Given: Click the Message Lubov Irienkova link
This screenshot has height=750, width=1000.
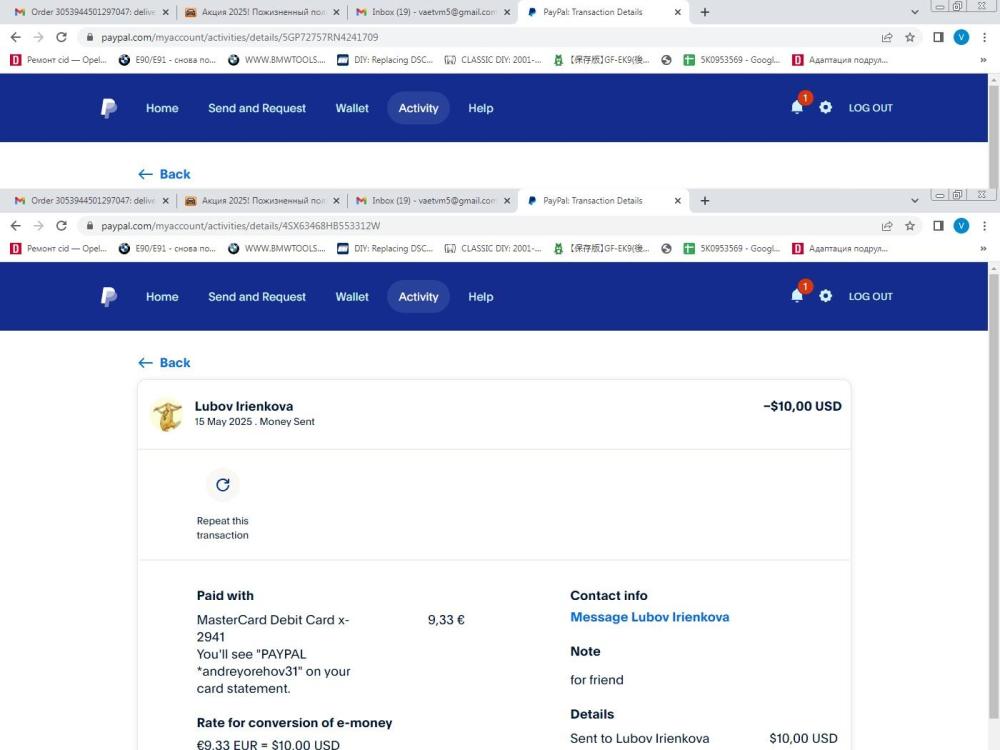Looking at the screenshot, I should (x=649, y=617).
